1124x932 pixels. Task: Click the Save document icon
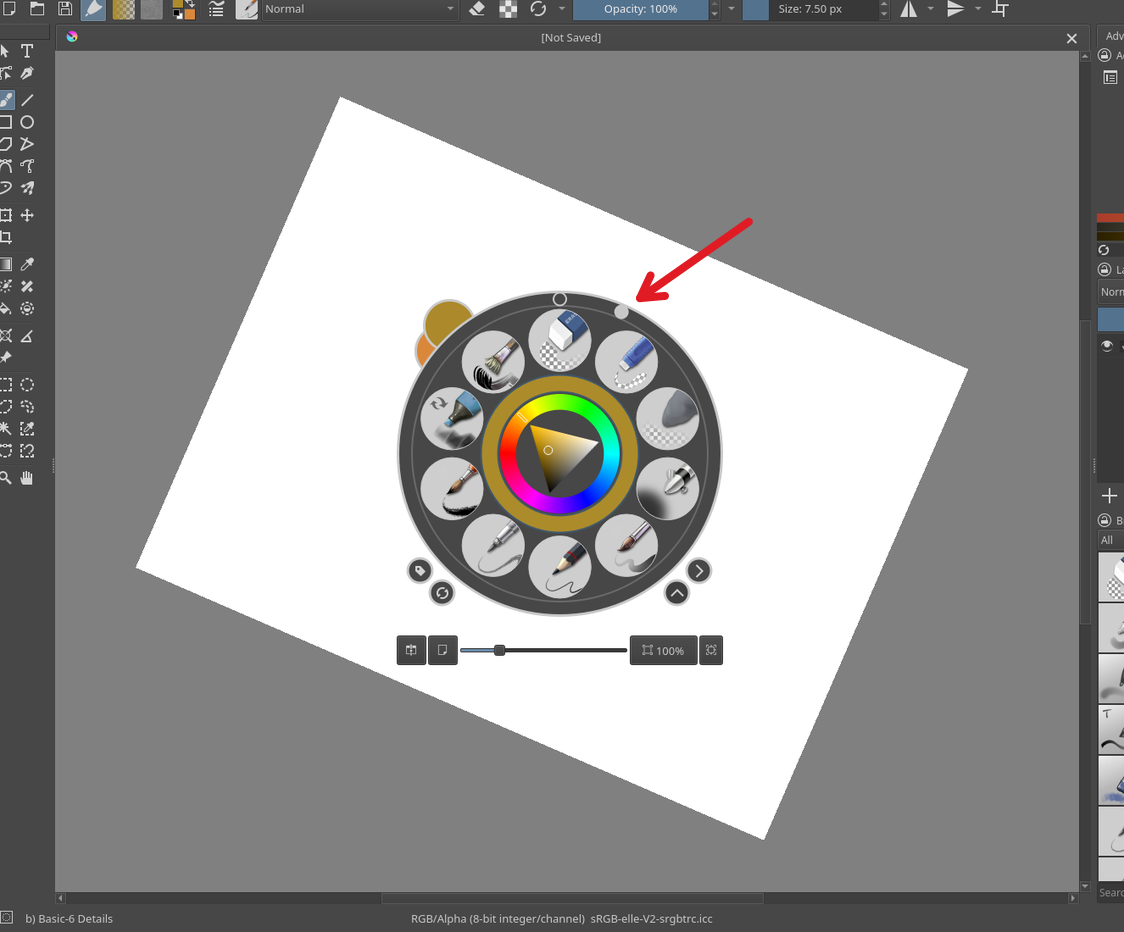(x=65, y=9)
